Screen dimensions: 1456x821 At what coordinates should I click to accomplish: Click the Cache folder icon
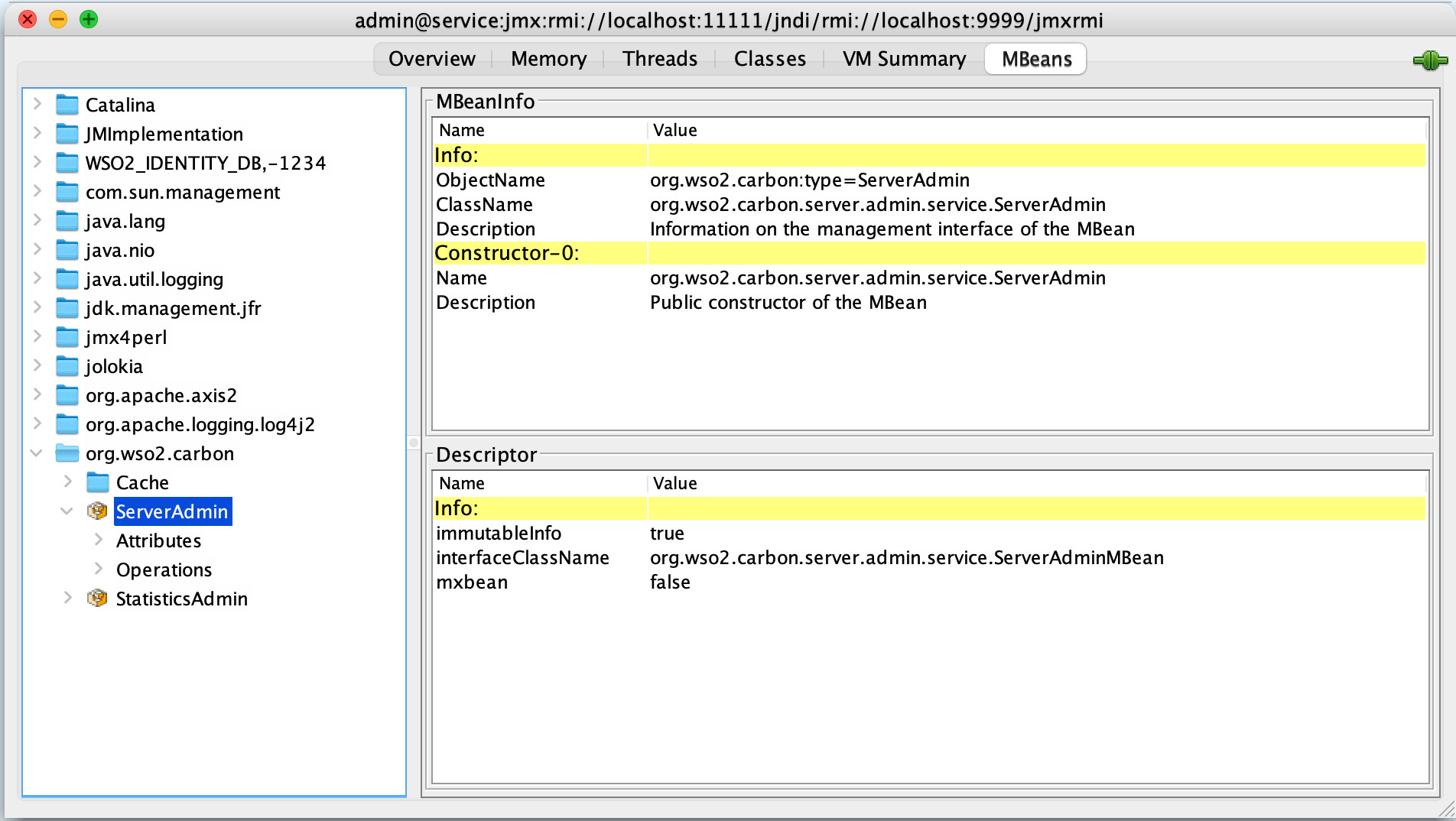click(98, 482)
